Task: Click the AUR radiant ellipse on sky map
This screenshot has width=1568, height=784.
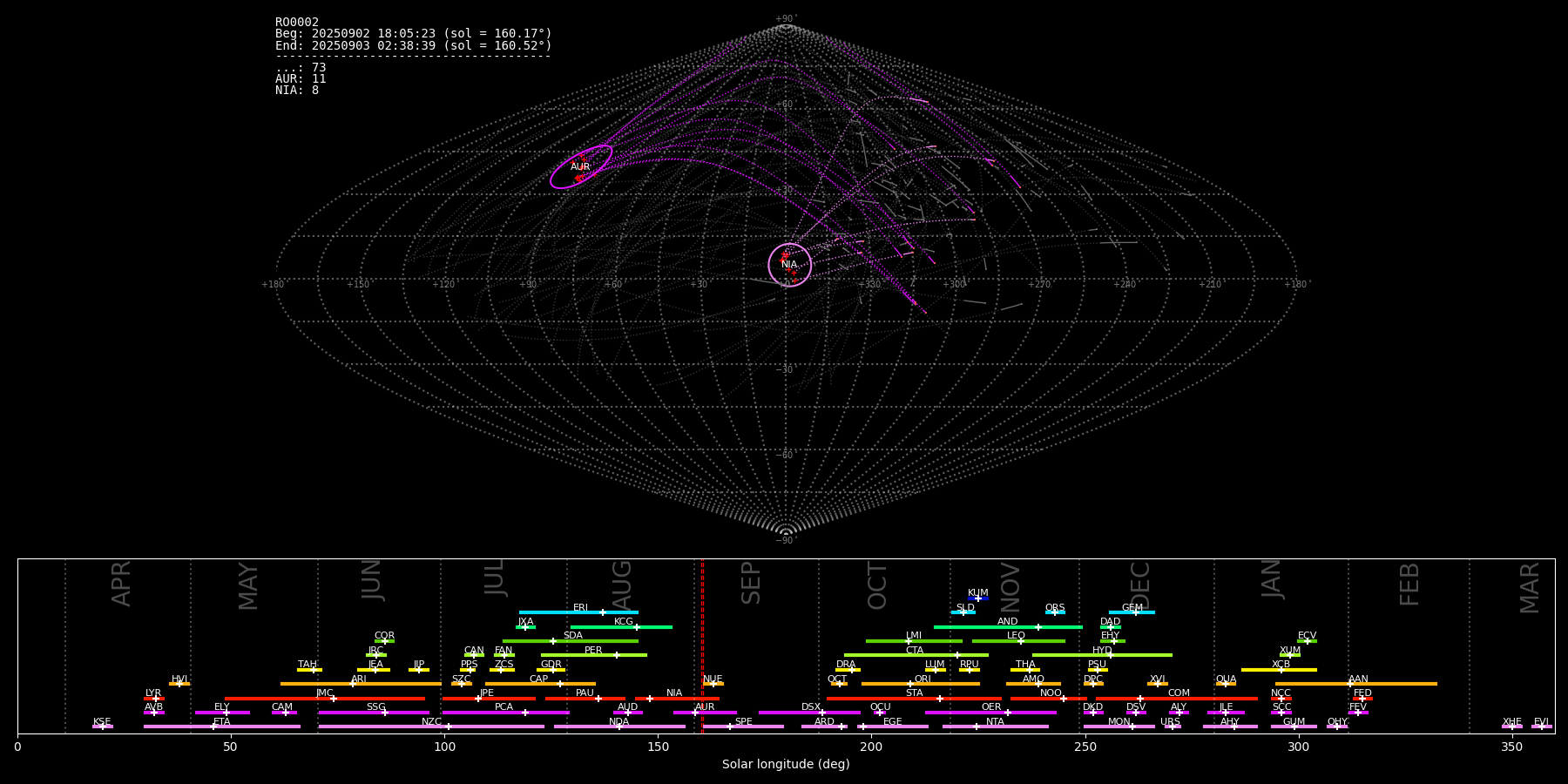Action: [581, 166]
